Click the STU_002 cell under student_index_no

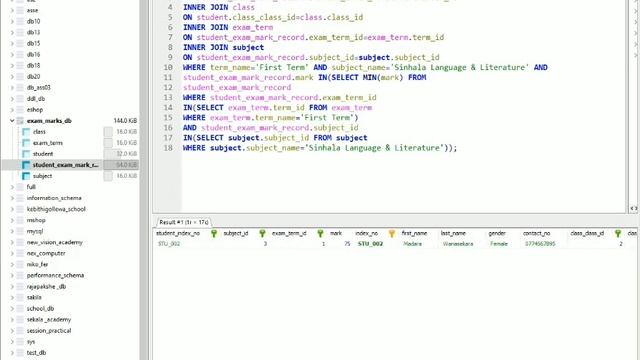[169, 244]
